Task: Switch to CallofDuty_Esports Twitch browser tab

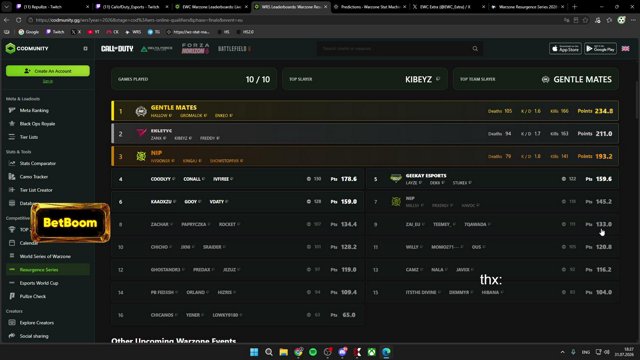Action: pyautogui.click(x=131, y=7)
